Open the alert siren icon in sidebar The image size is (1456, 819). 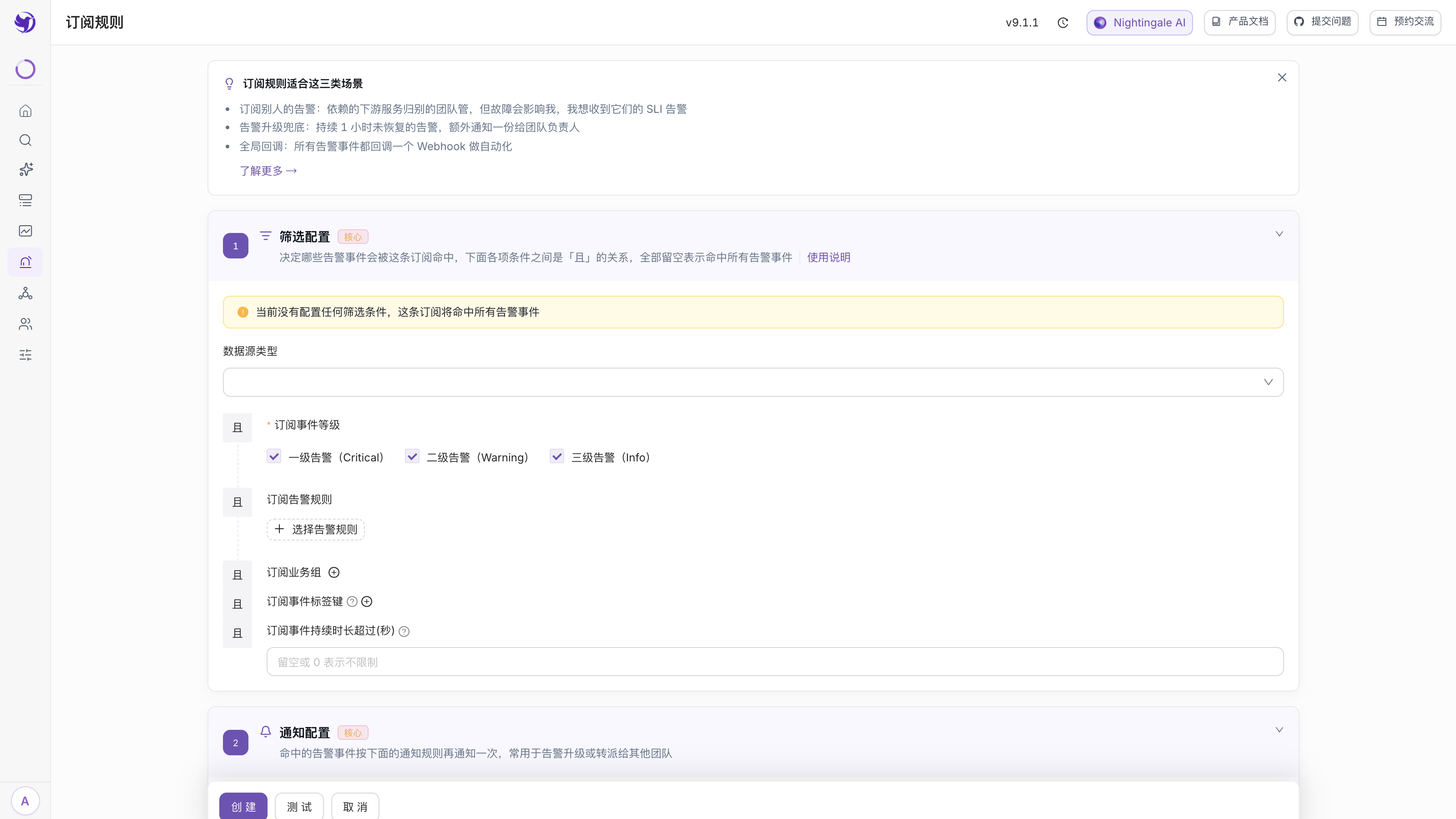tap(25, 262)
